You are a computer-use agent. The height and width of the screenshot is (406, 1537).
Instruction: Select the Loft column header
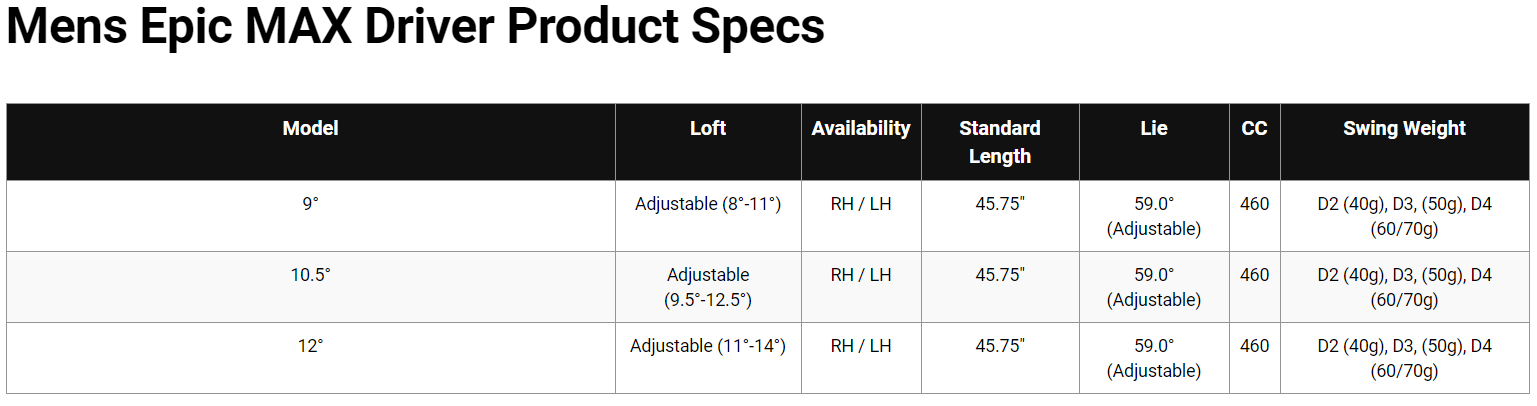[708, 129]
